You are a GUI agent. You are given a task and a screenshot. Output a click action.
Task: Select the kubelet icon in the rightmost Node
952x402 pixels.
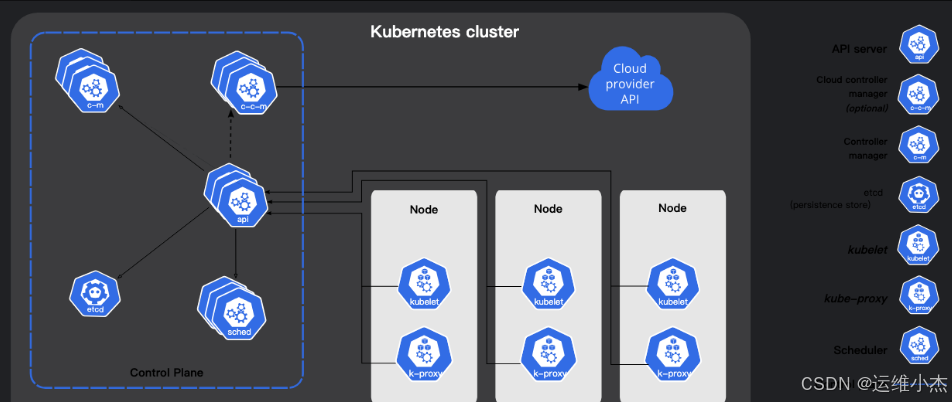pyautogui.click(x=673, y=283)
